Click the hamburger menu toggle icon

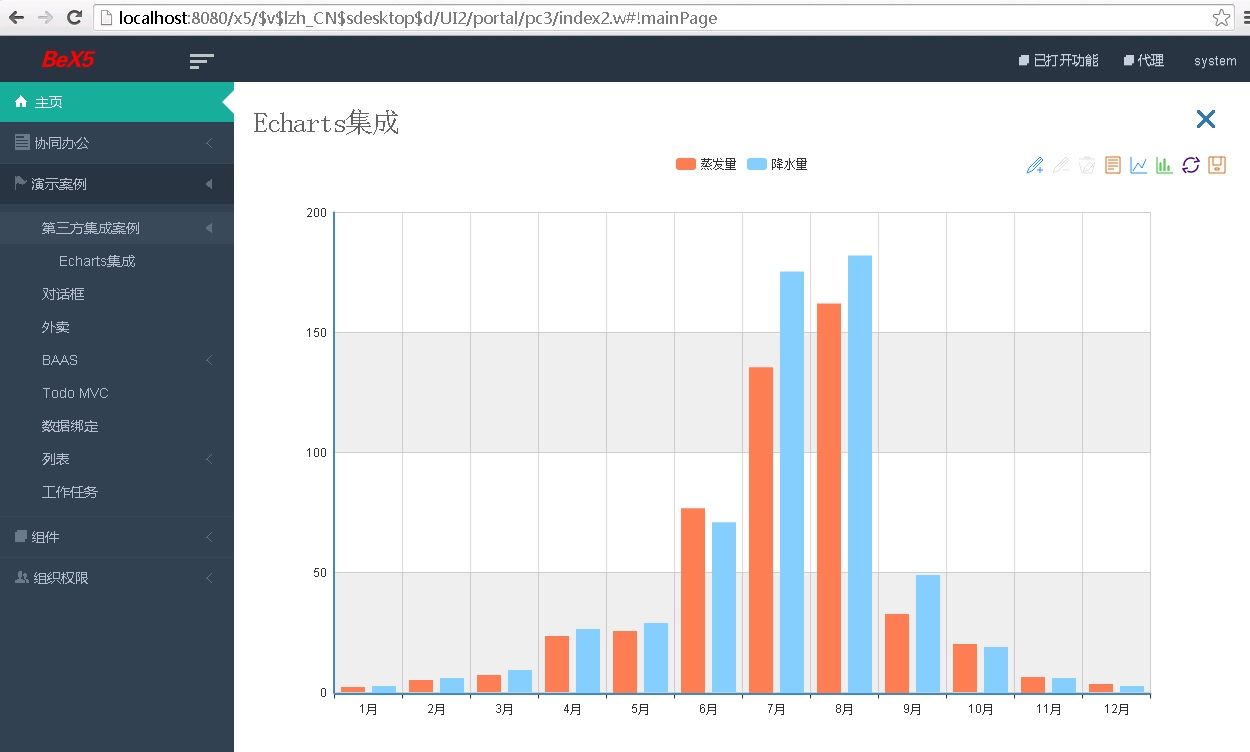201,61
